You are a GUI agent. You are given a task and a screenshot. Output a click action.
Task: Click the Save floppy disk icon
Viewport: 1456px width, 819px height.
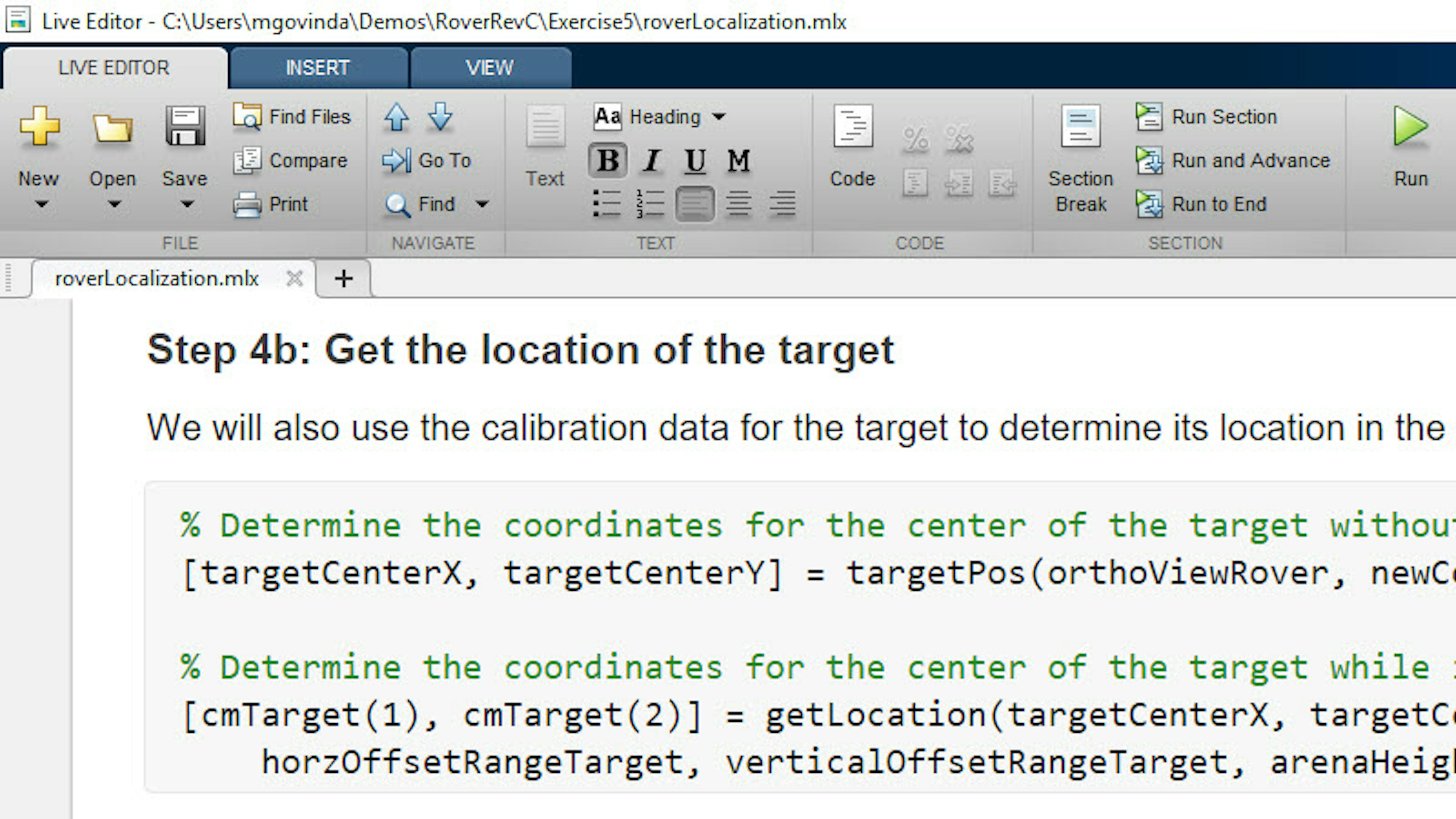[185, 126]
